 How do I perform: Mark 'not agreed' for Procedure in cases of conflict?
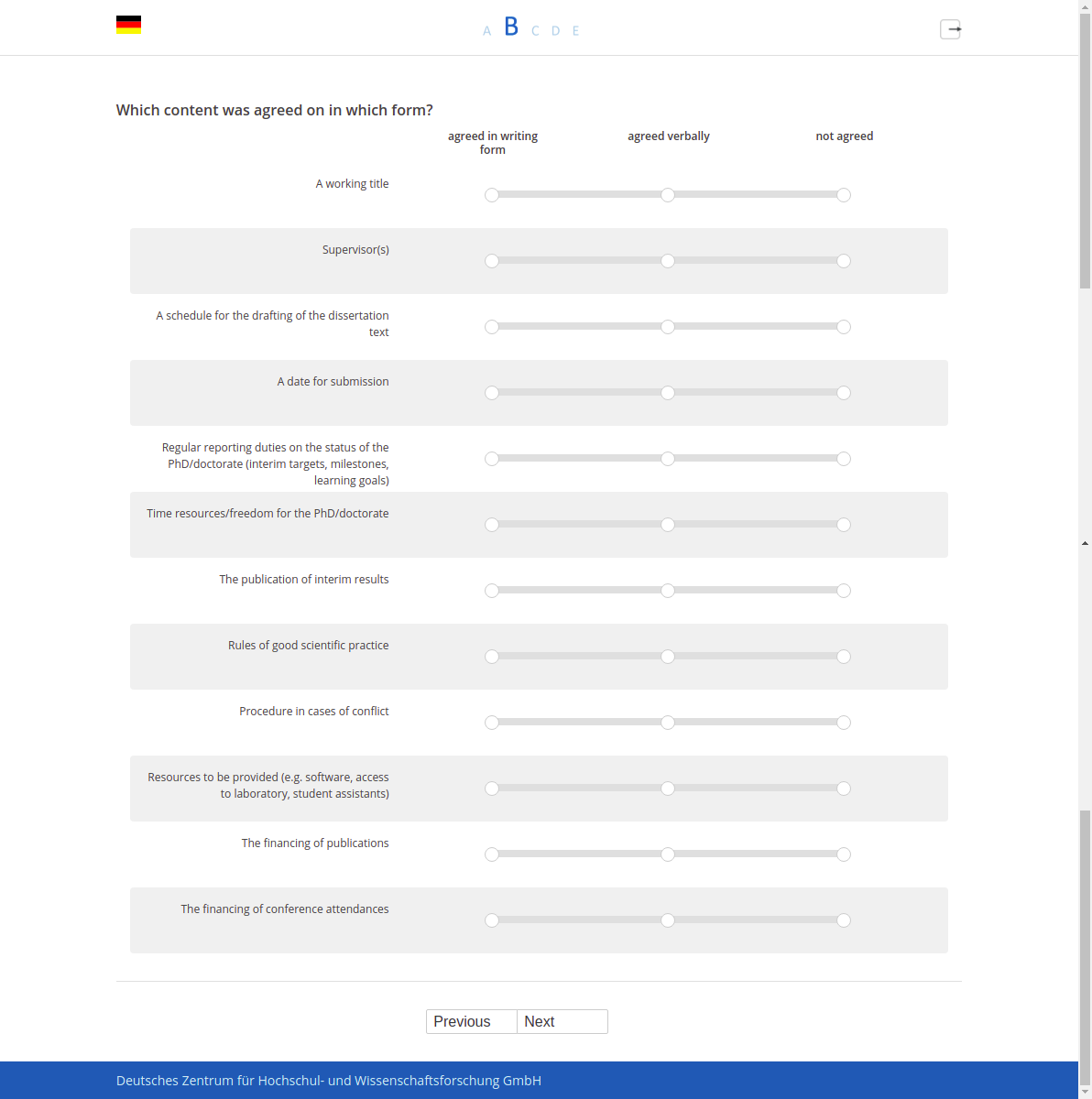pos(844,723)
